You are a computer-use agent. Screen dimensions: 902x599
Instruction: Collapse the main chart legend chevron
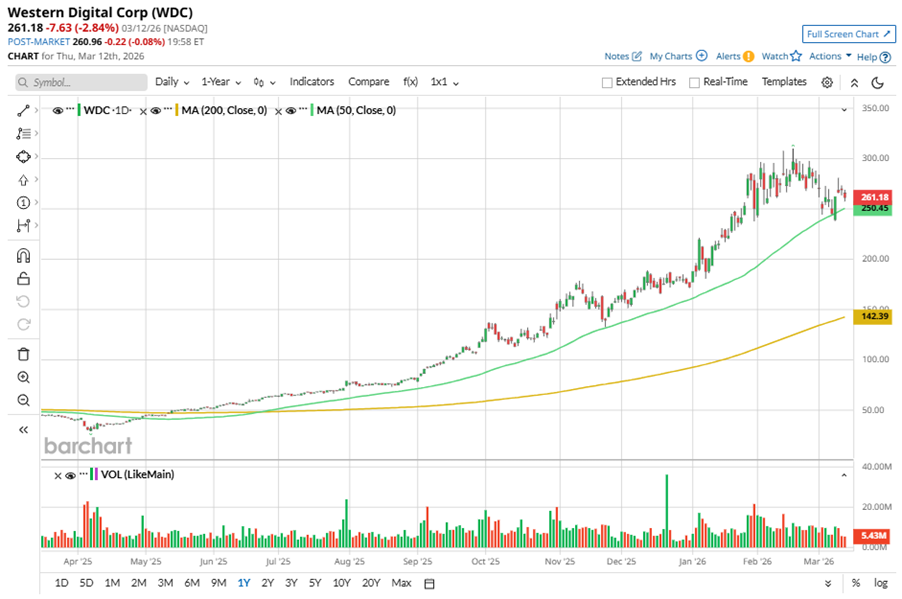point(844,110)
